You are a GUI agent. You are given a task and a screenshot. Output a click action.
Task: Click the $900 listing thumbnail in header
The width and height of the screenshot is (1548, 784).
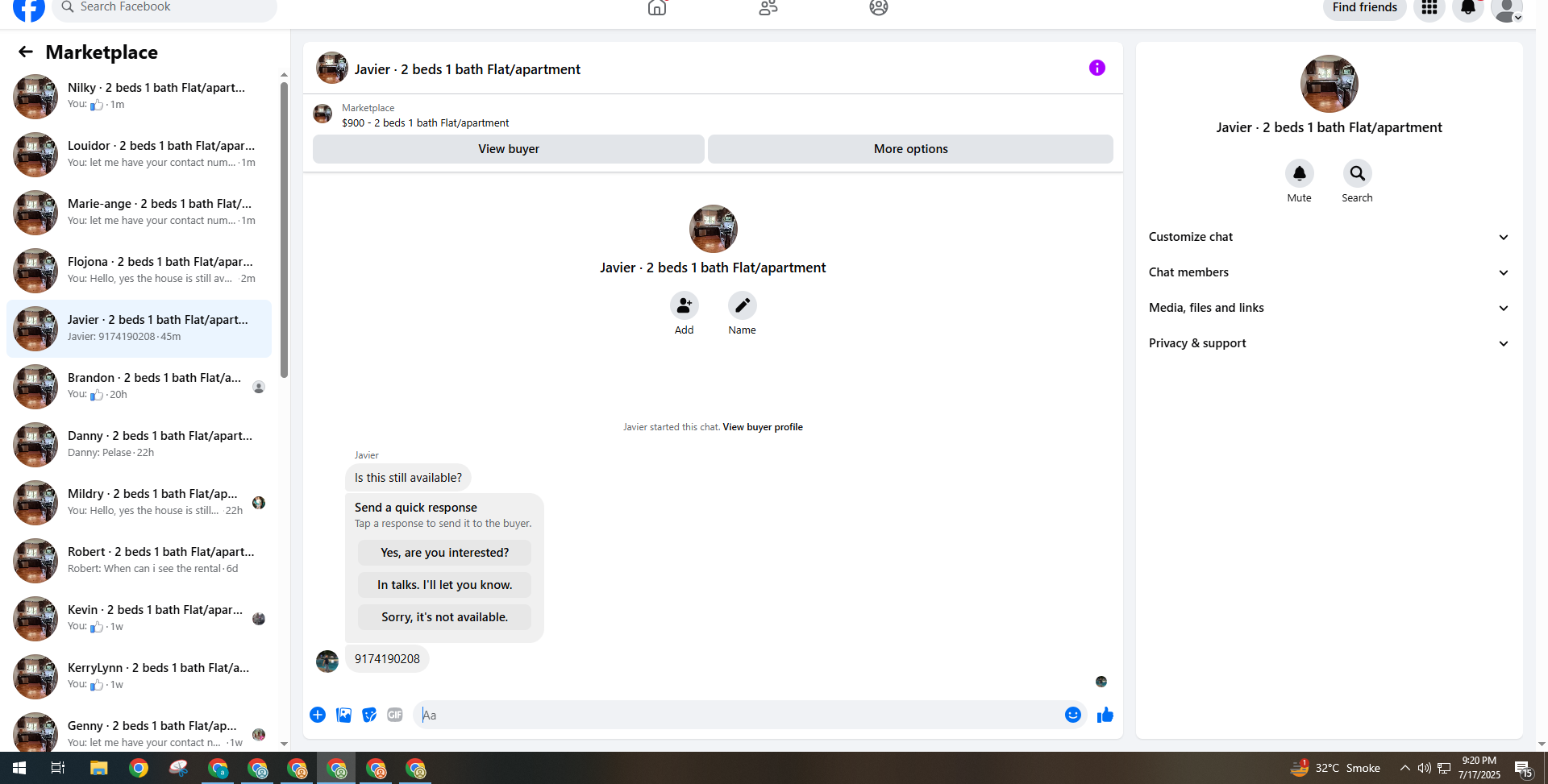[322, 114]
